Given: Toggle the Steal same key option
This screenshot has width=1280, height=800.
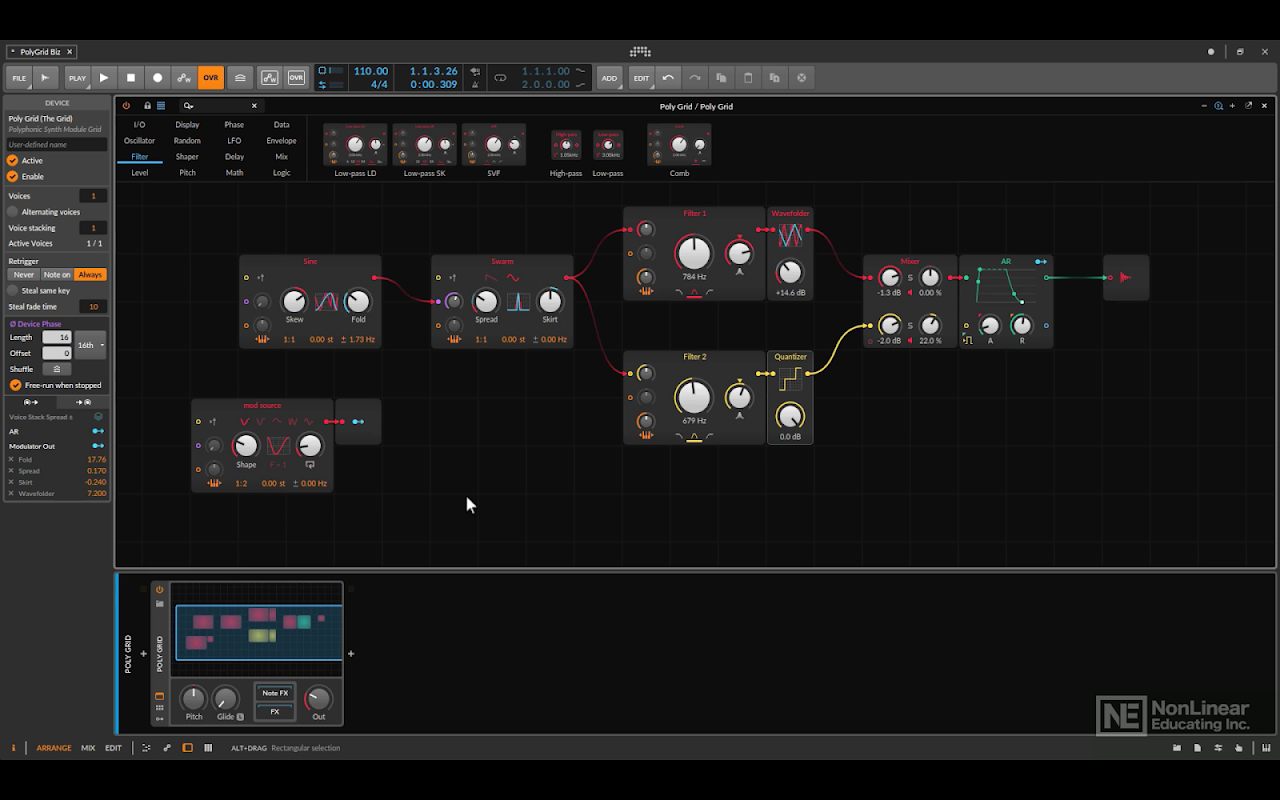Looking at the screenshot, I should (x=13, y=291).
